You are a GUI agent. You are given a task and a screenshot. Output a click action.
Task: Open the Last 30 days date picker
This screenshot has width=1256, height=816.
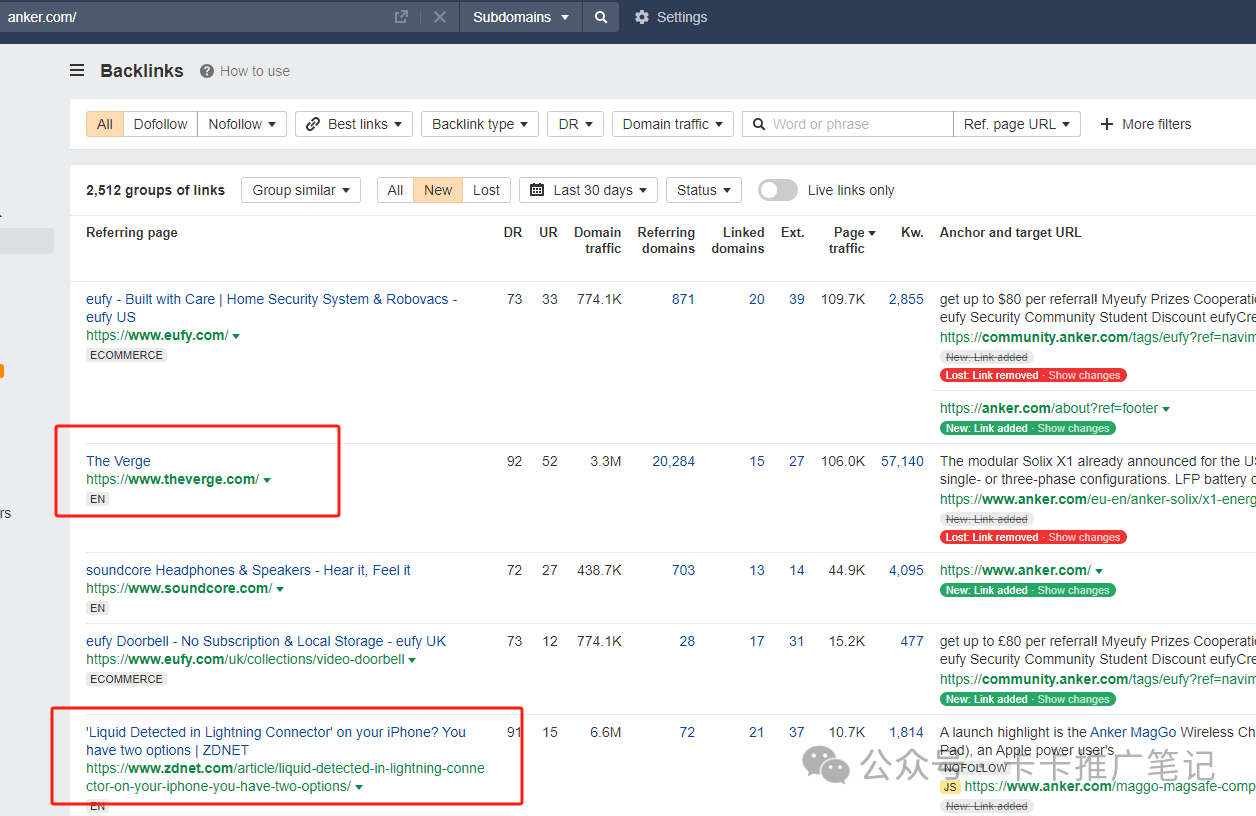[588, 190]
